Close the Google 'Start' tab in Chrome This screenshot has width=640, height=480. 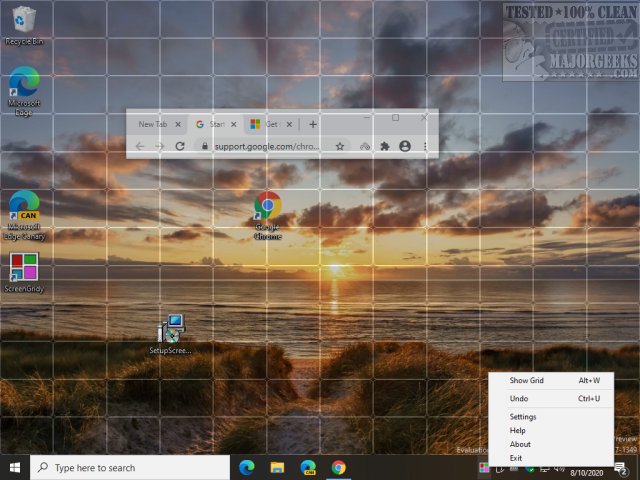[233, 124]
